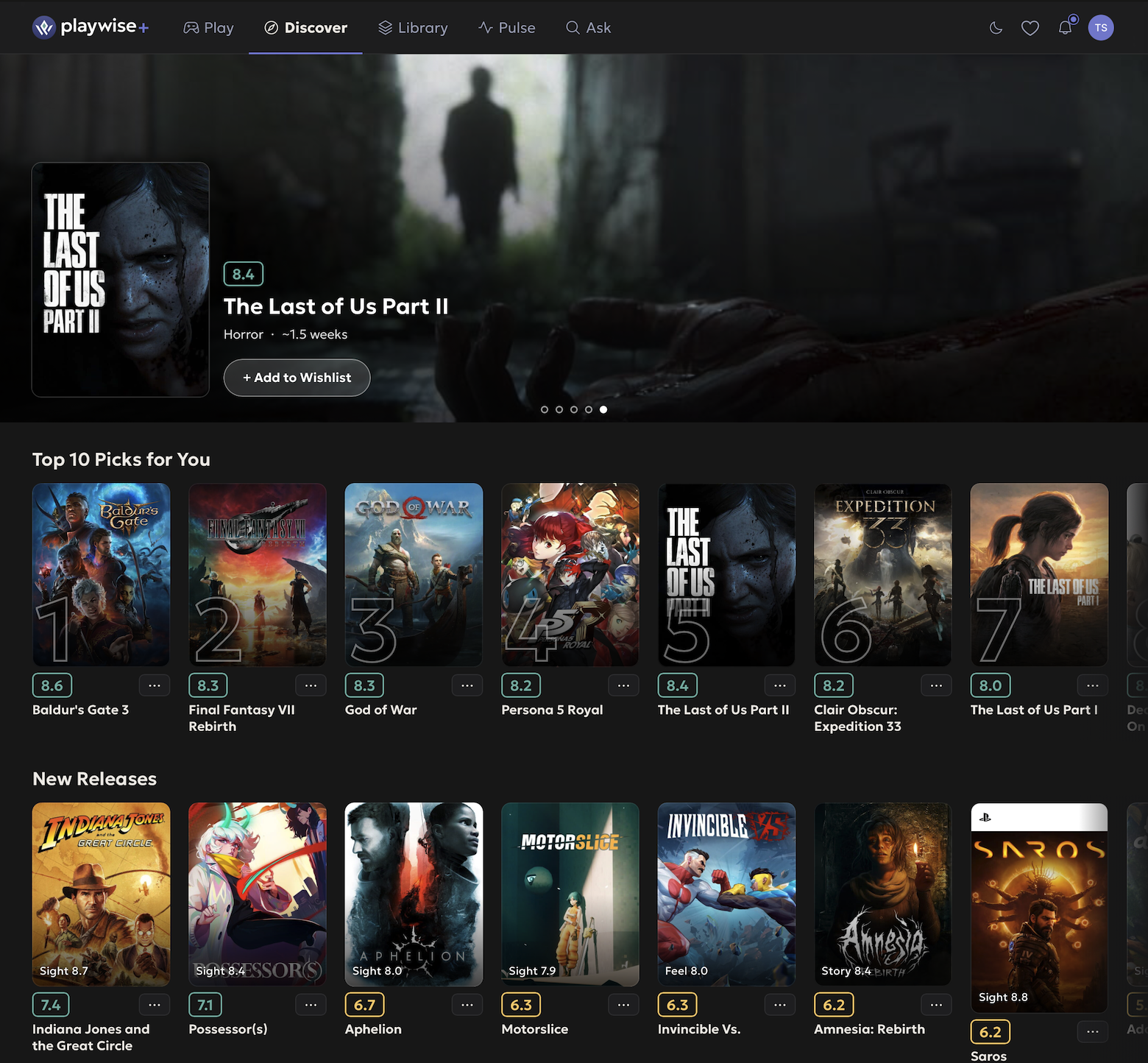The width and height of the screenshot is (1148, 1063).
Task: Click The Last of Us Part II hero title
Action: click(336, 306)
